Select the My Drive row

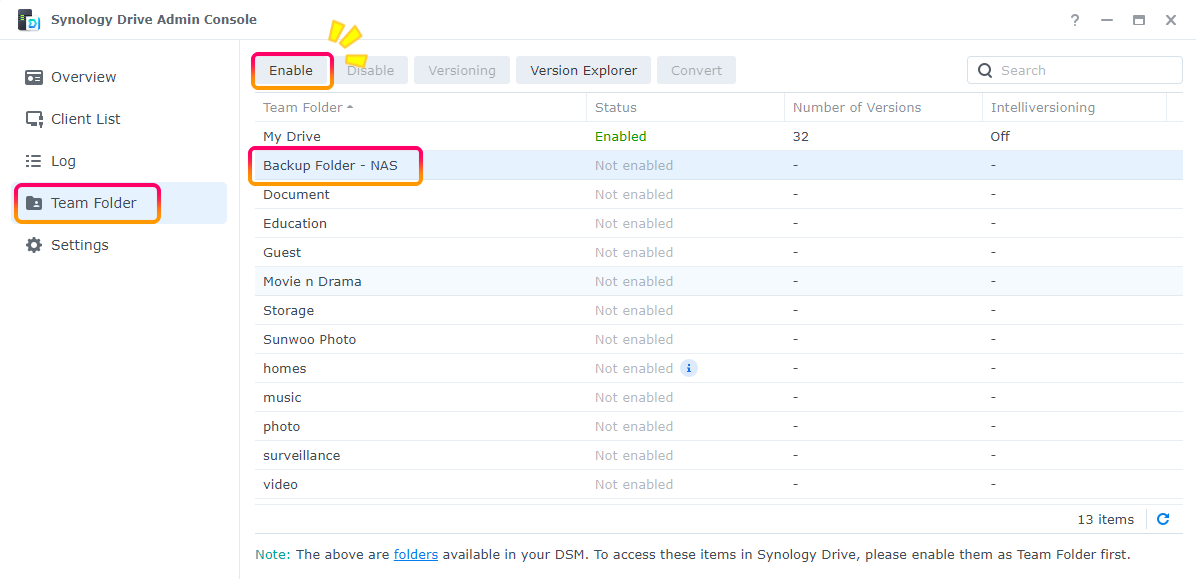click(x=719, y=137)
